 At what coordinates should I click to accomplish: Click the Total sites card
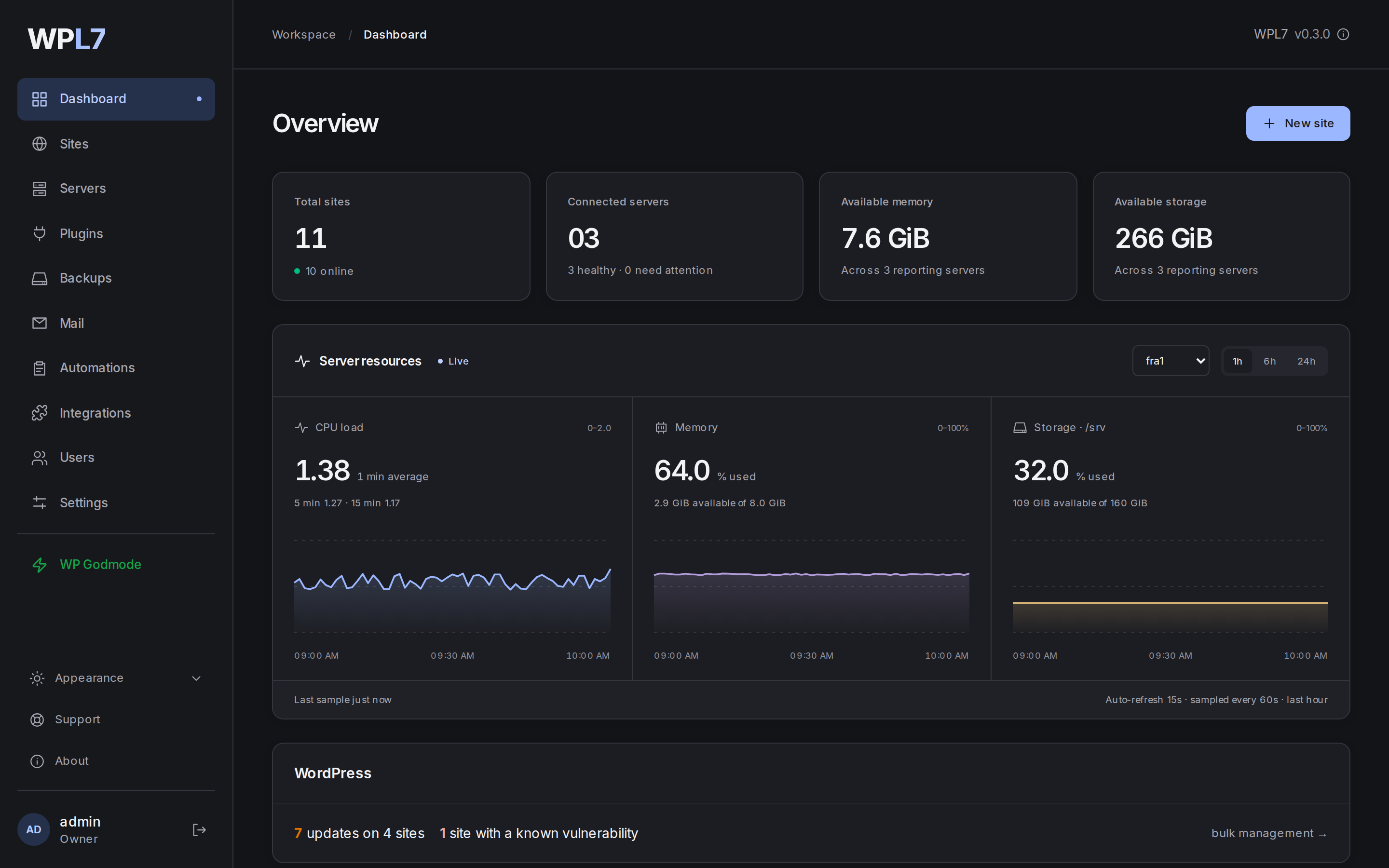pyautogui.click(x=401, y=236)
